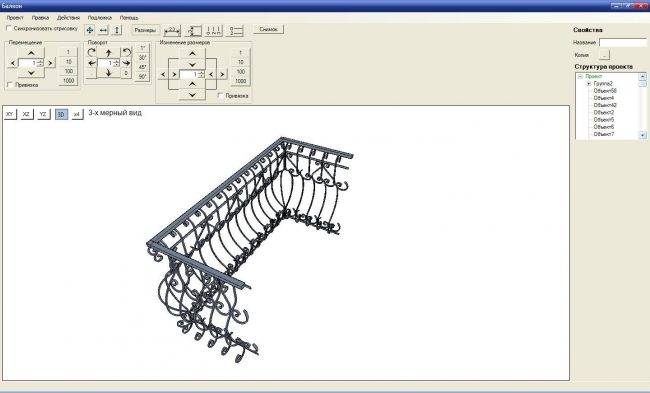Select the vertical-only move arrow icon
The image size is (650, 393).
117,30
